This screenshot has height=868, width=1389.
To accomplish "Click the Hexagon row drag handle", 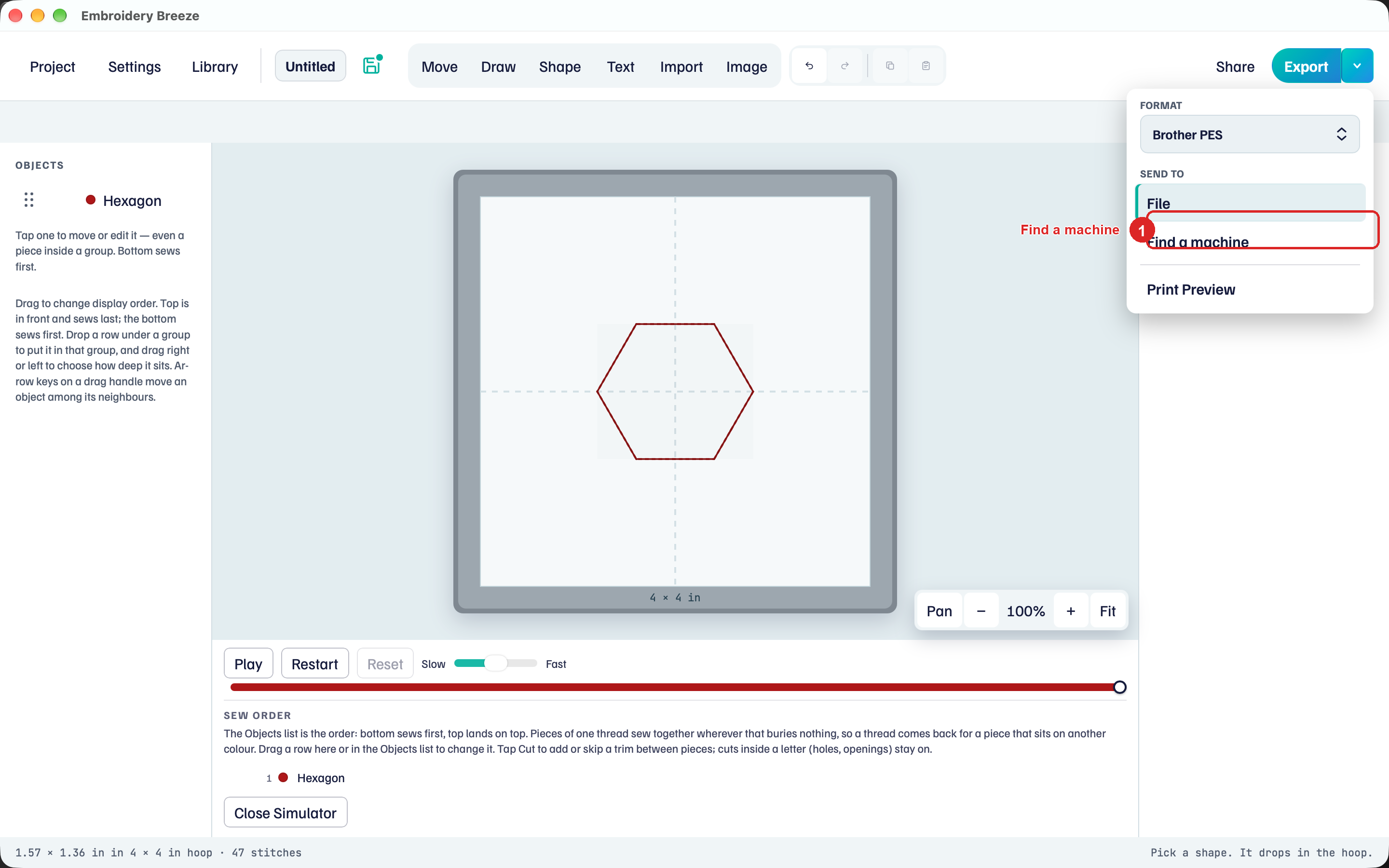I will pyautogui.click(x=29, y=200).
